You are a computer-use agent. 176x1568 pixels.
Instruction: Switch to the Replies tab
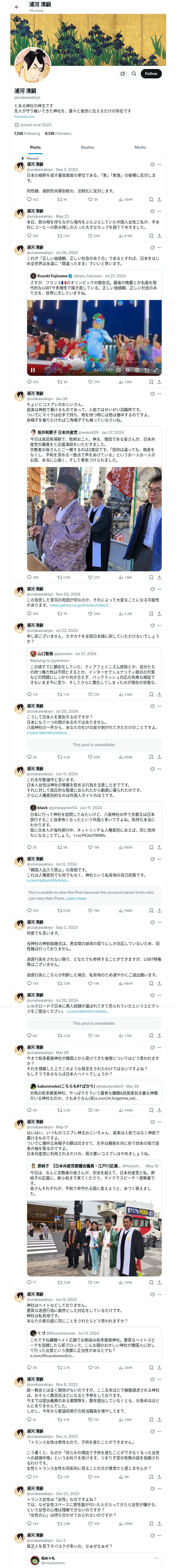point(87,147)
